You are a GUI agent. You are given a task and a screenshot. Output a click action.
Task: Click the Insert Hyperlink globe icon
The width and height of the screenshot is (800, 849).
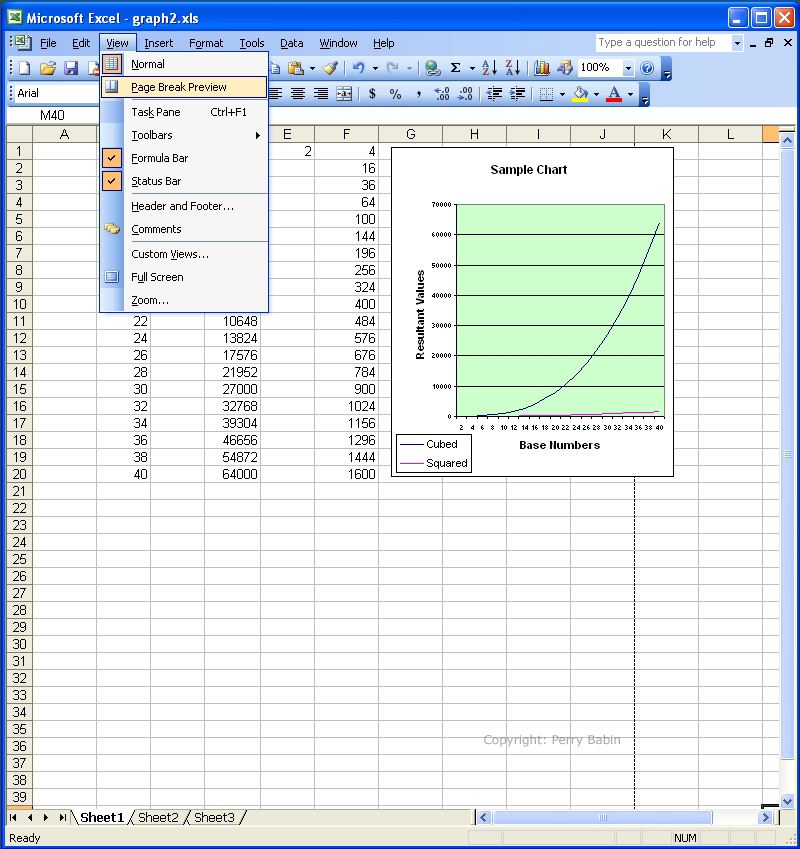[431, 68]
